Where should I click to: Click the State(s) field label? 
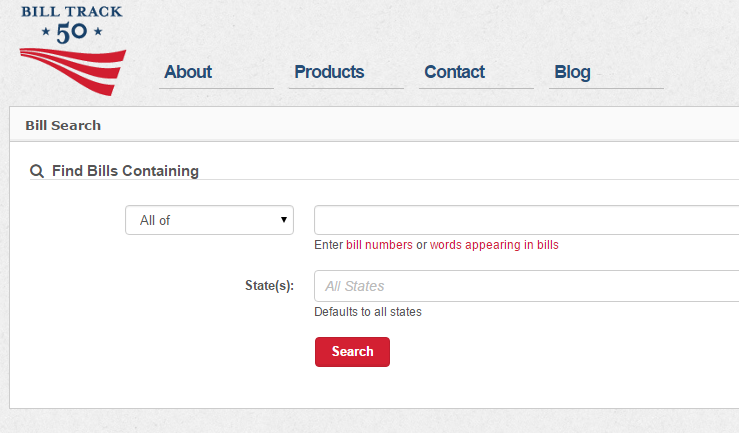tap(269, 286)
